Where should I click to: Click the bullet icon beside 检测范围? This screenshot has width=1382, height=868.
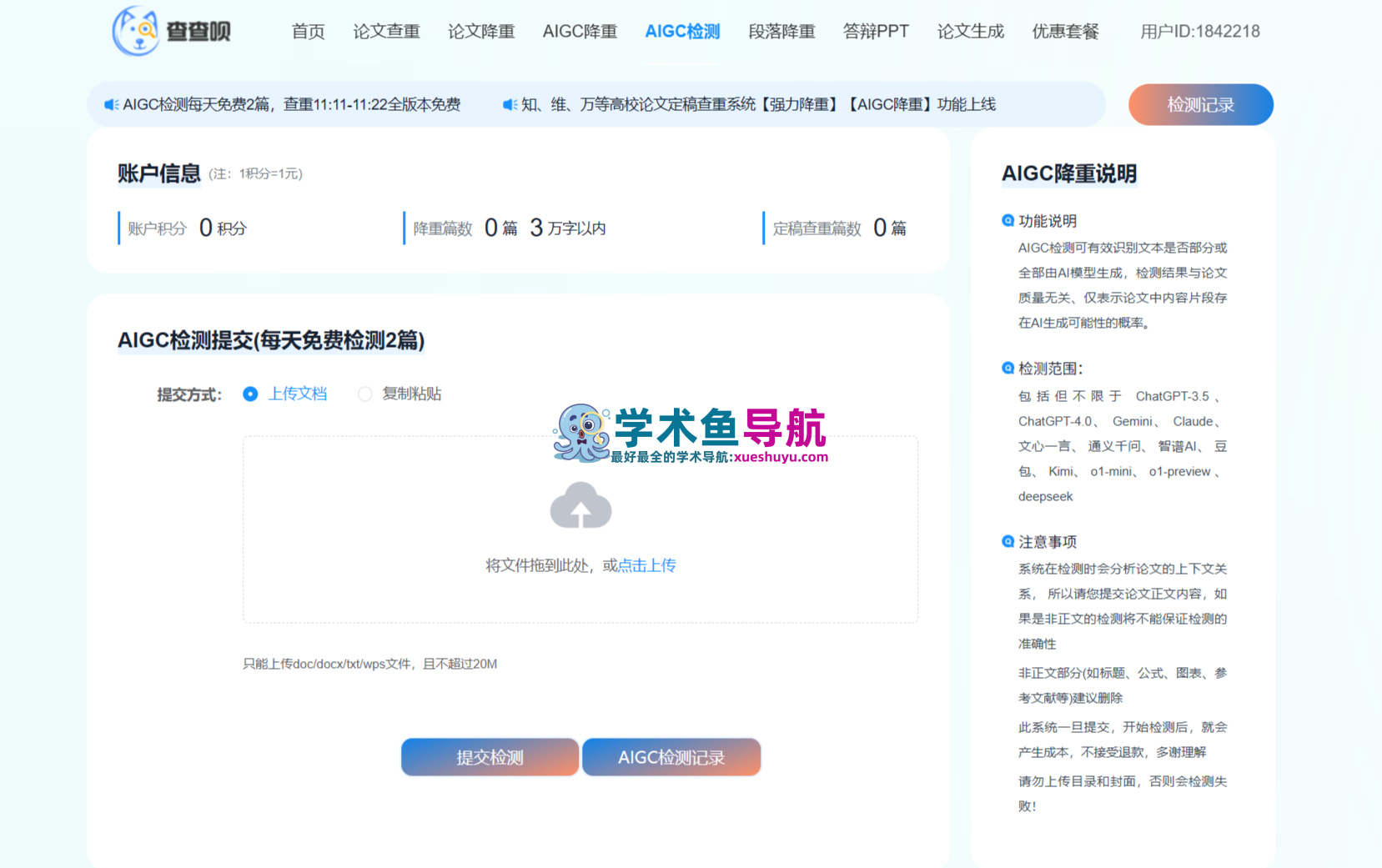pyautogui.click(x=1008, y=369)
